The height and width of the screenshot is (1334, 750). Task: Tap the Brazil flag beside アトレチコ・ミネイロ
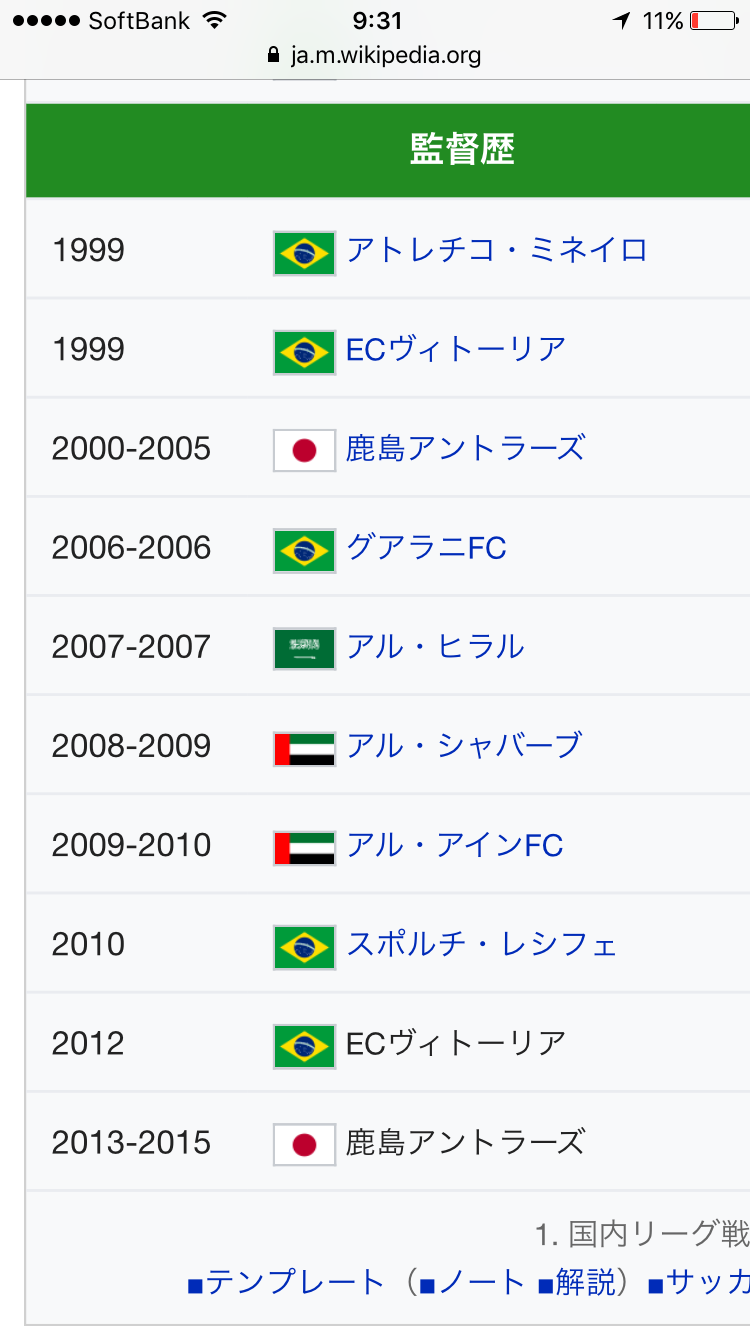click(x=304, y=253)
